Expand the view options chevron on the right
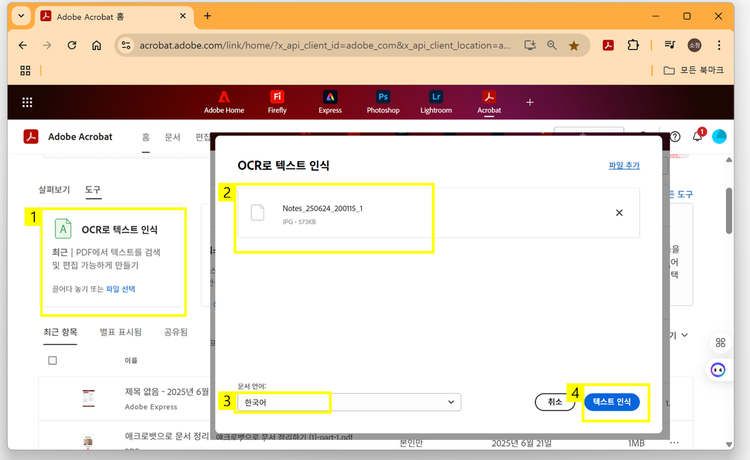 [x=684, y=335]
